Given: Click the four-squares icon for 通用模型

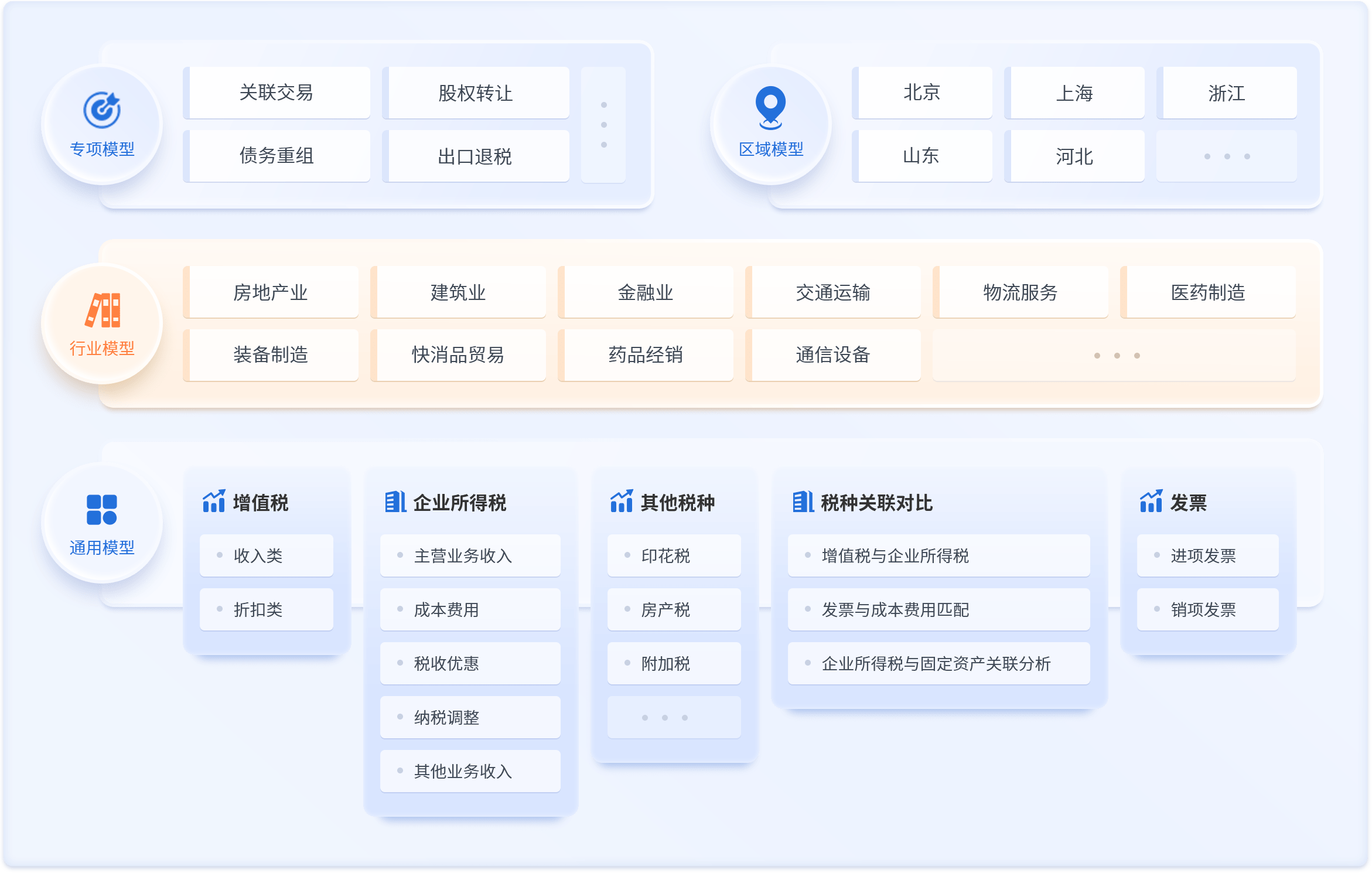Looking at the screenshot, I should coord(102,509).
